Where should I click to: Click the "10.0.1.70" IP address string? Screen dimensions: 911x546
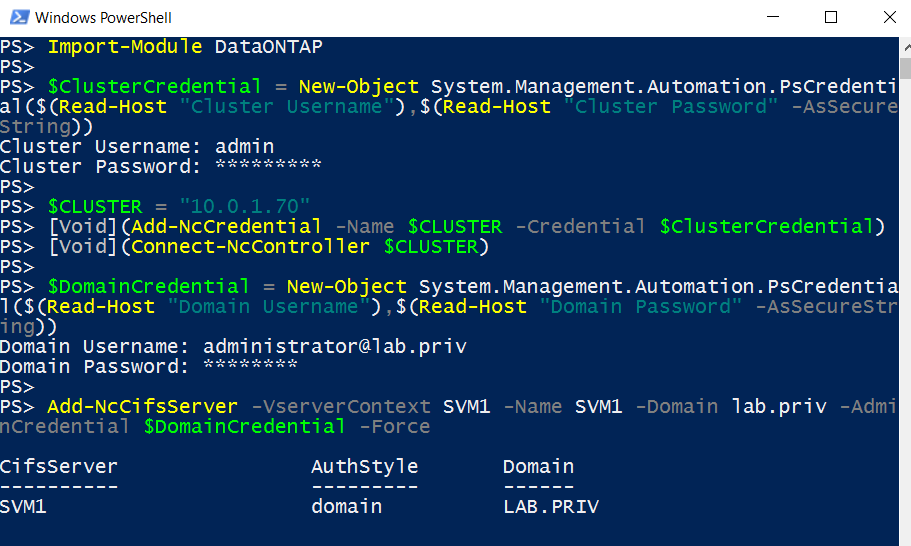245,206
